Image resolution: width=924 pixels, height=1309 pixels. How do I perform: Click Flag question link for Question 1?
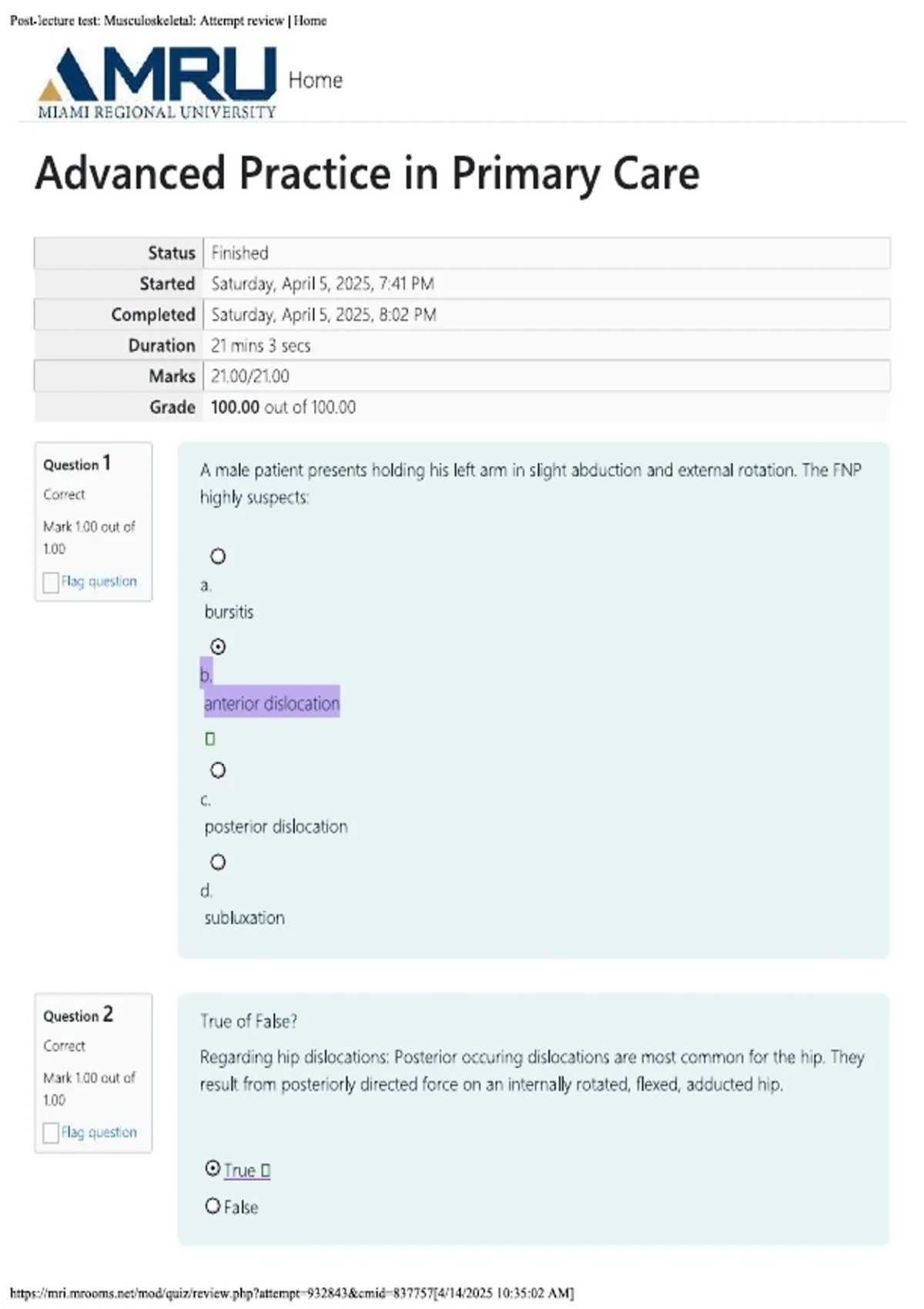point(99,581)
